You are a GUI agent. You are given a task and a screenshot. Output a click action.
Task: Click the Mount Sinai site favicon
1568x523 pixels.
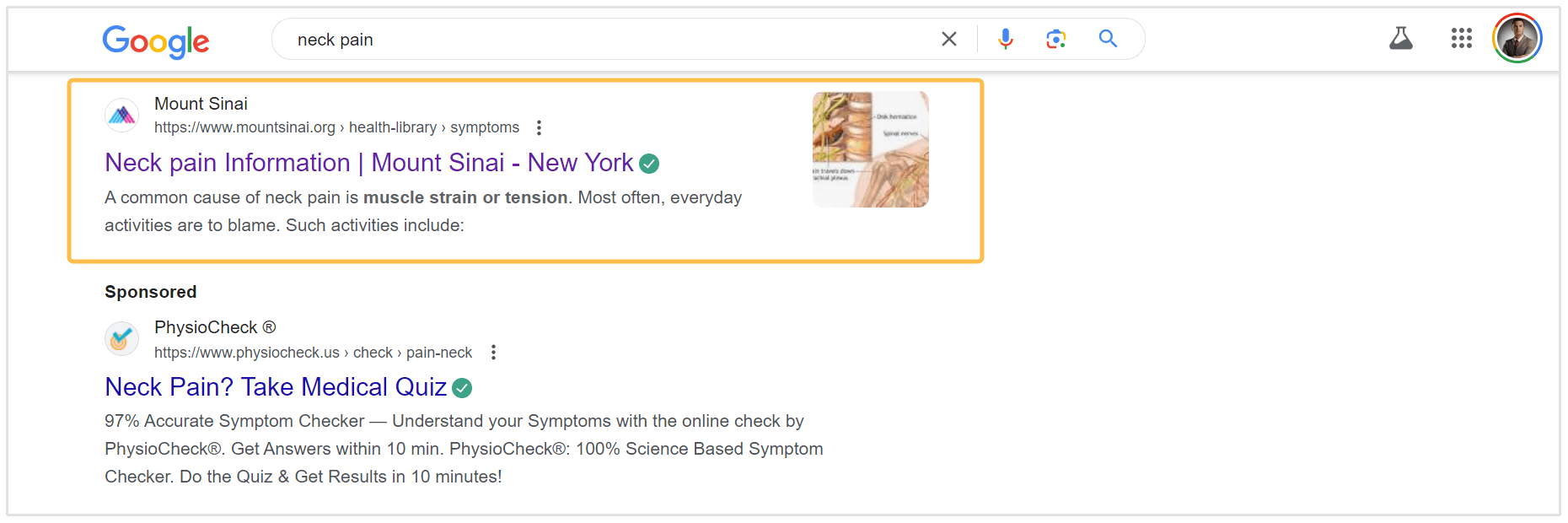click(x=122, y=115)
